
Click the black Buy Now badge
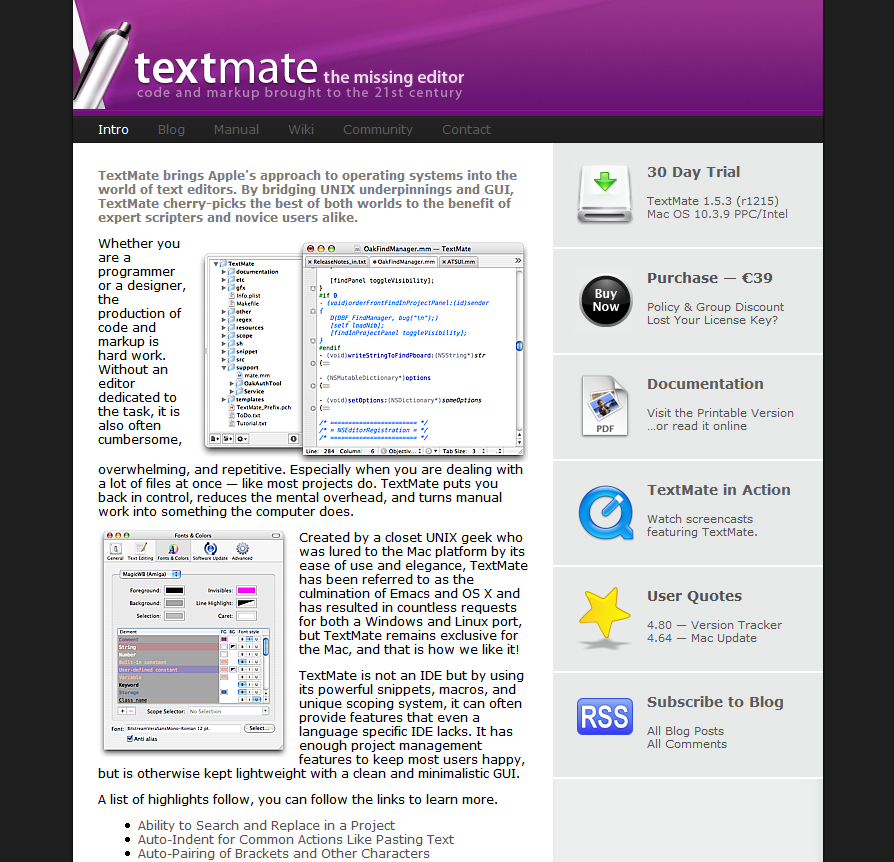point(606,300)
